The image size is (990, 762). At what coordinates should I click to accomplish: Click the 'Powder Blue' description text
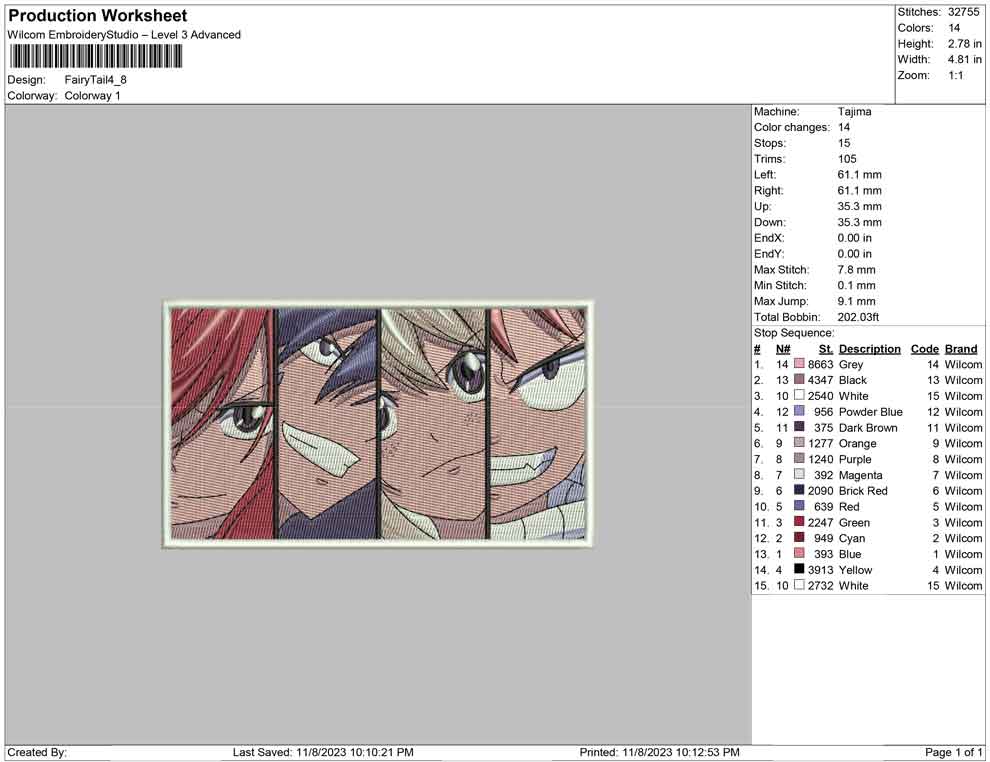(x=871, y=412)
